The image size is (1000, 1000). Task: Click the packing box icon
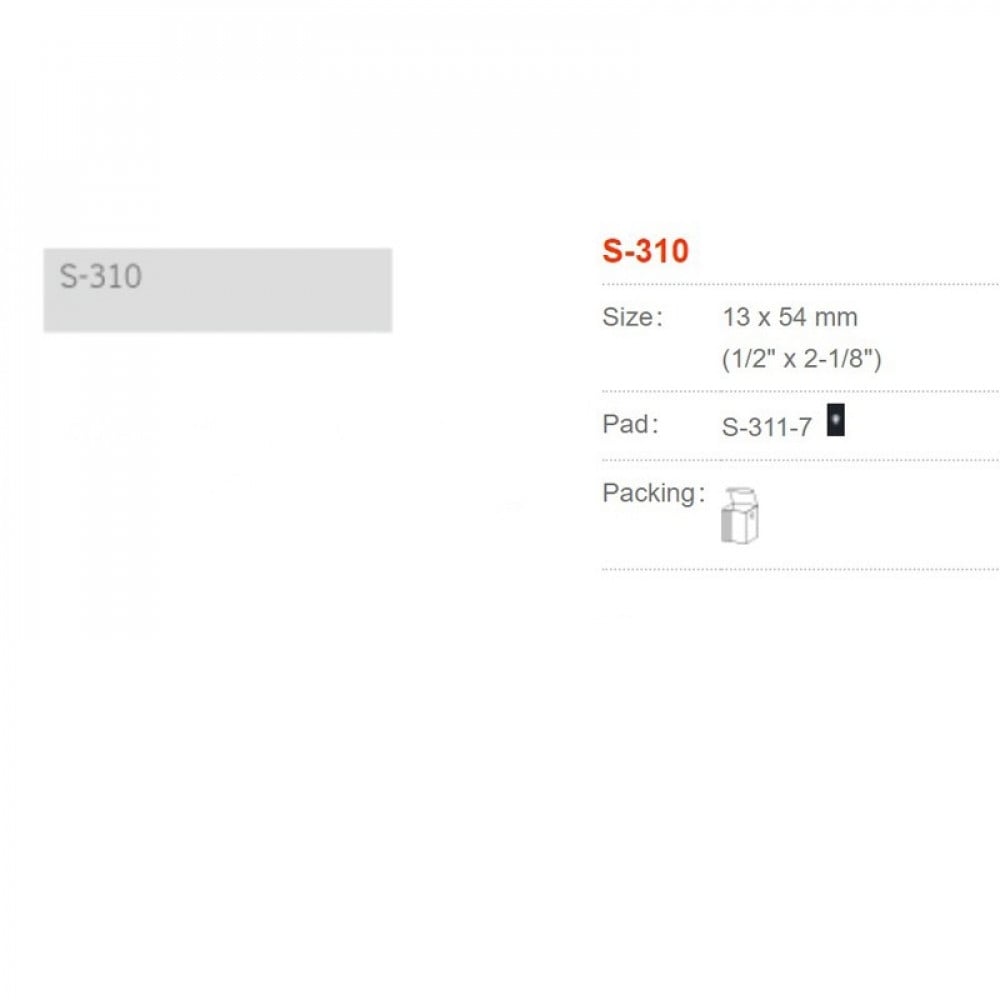(x=739, y=518)
